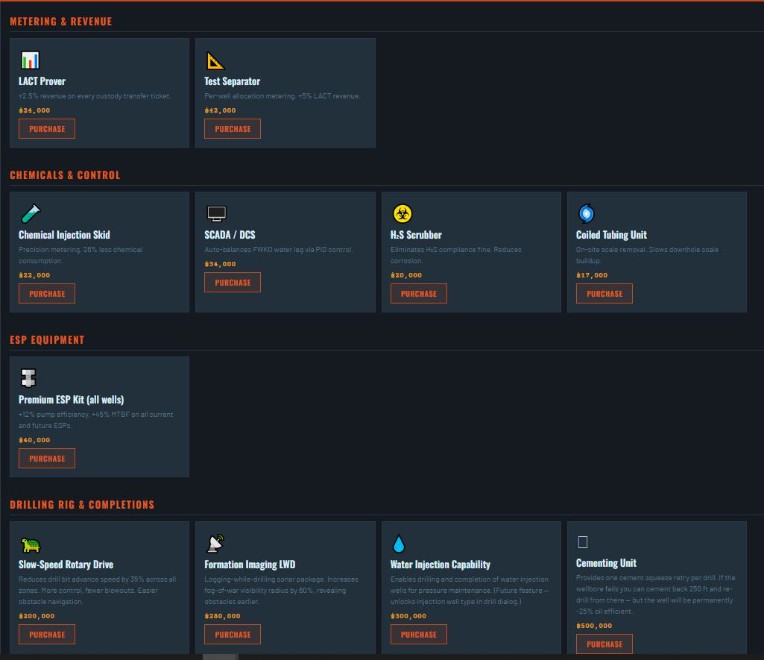Click the Premium ESP Kit pump icon
Image resolution: width=764 pixels, height=660 pixels.
28,378
